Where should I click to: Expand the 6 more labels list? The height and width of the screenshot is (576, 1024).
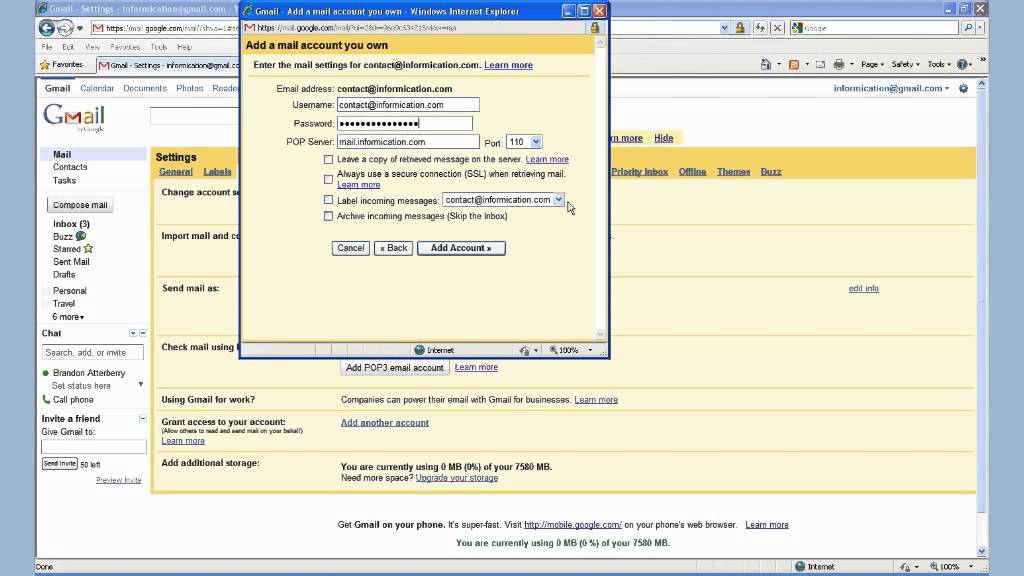click(68, 317)
